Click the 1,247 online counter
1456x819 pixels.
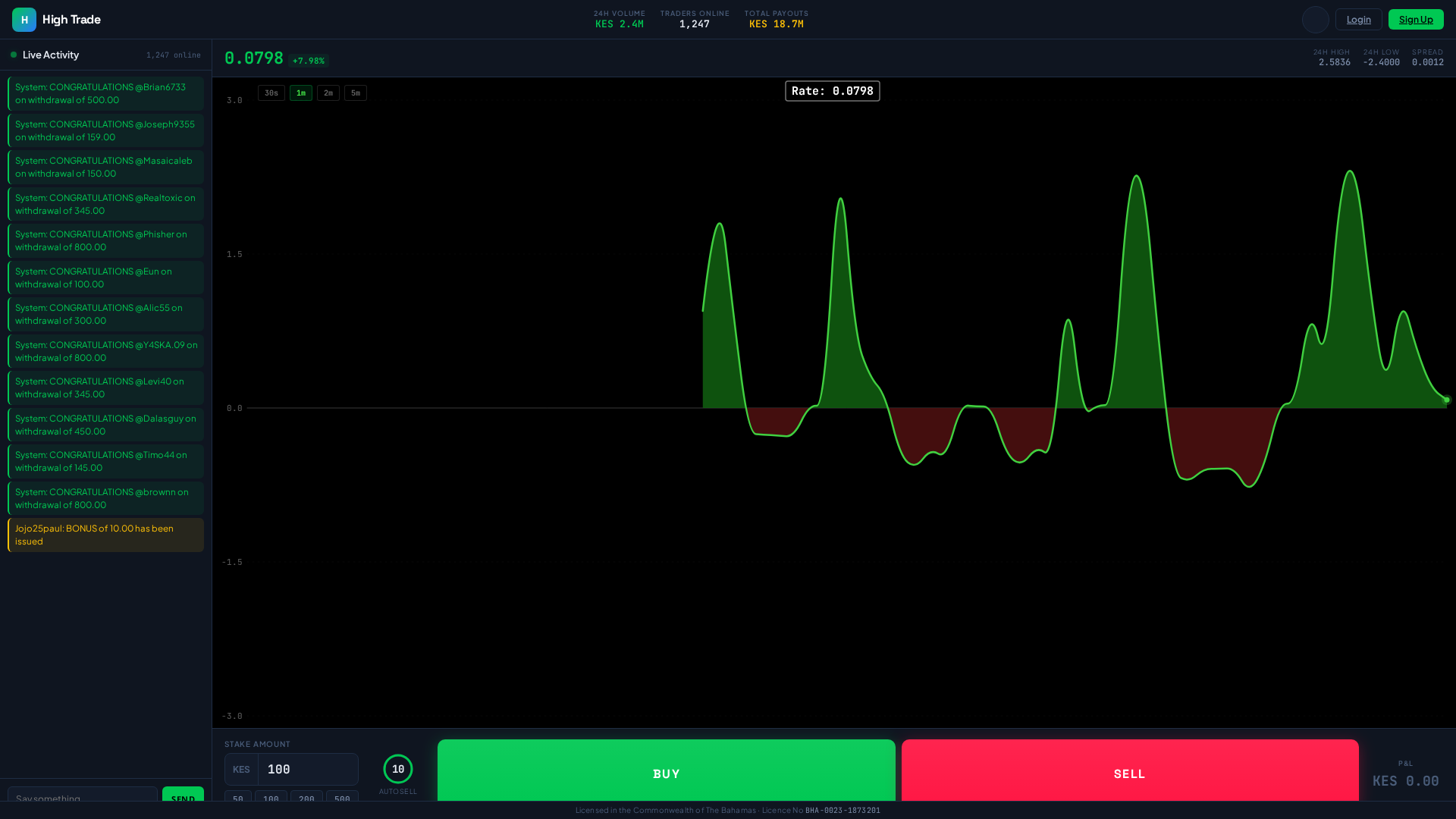click(x=174, y=55)
